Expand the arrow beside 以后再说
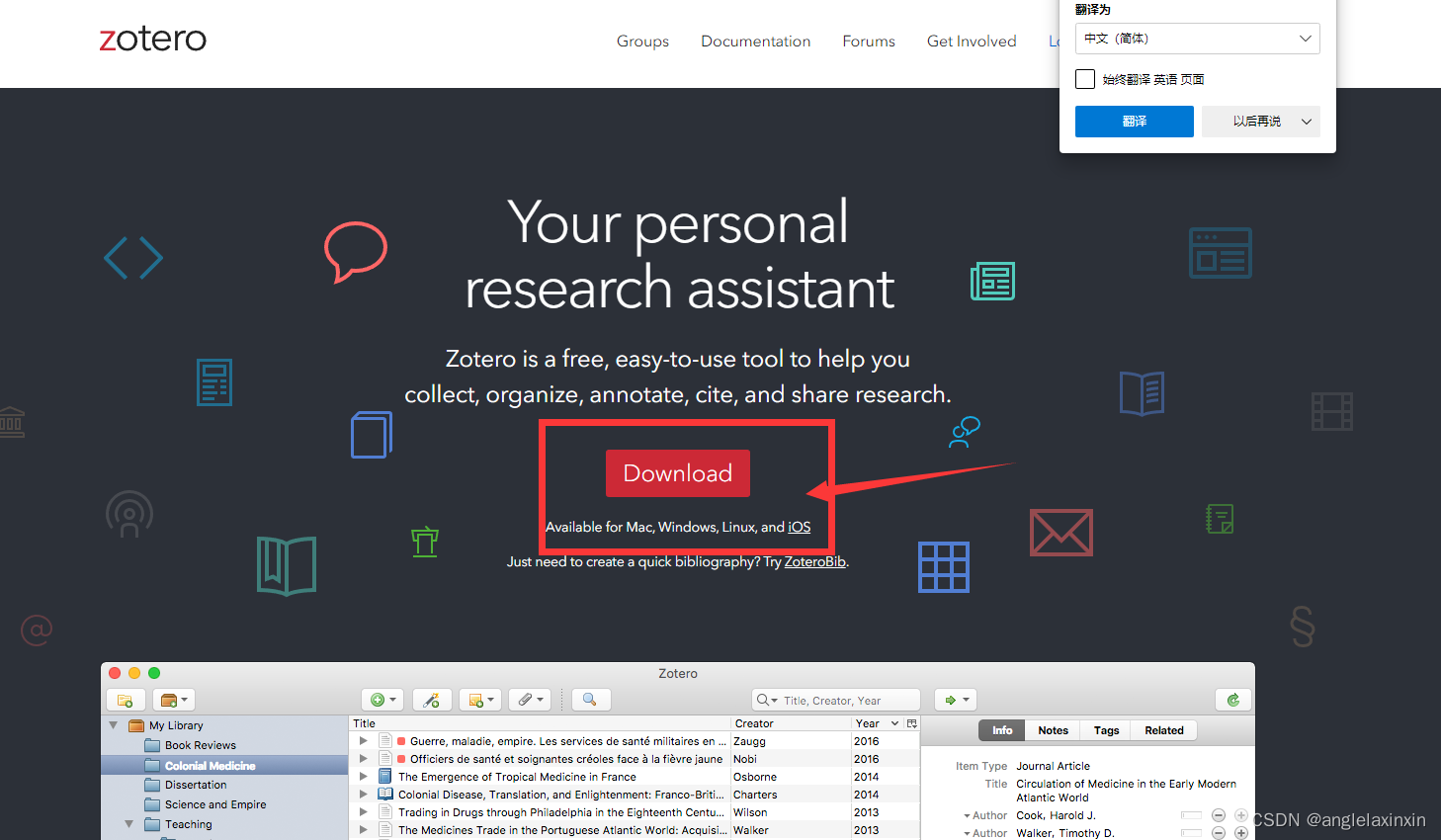 point(1307,122)
